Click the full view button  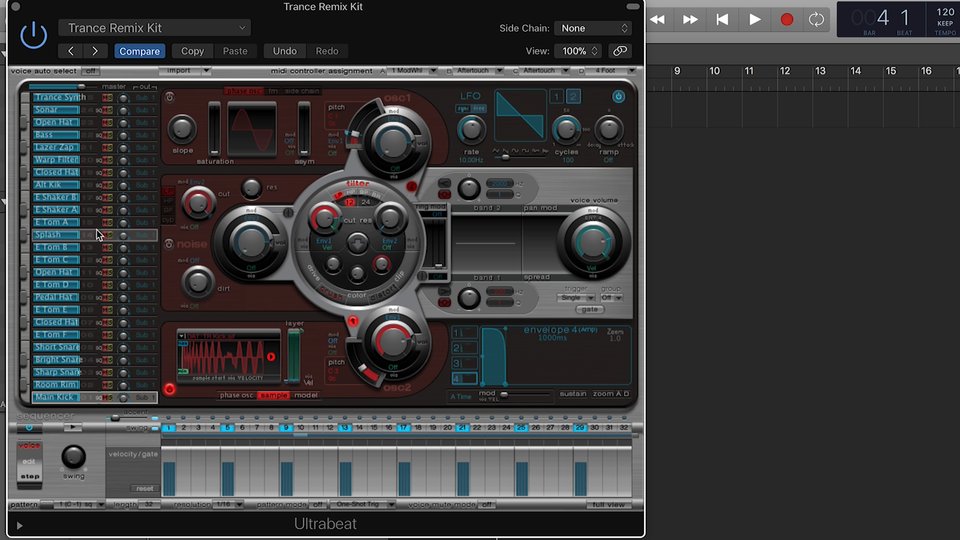pos(609,504)
